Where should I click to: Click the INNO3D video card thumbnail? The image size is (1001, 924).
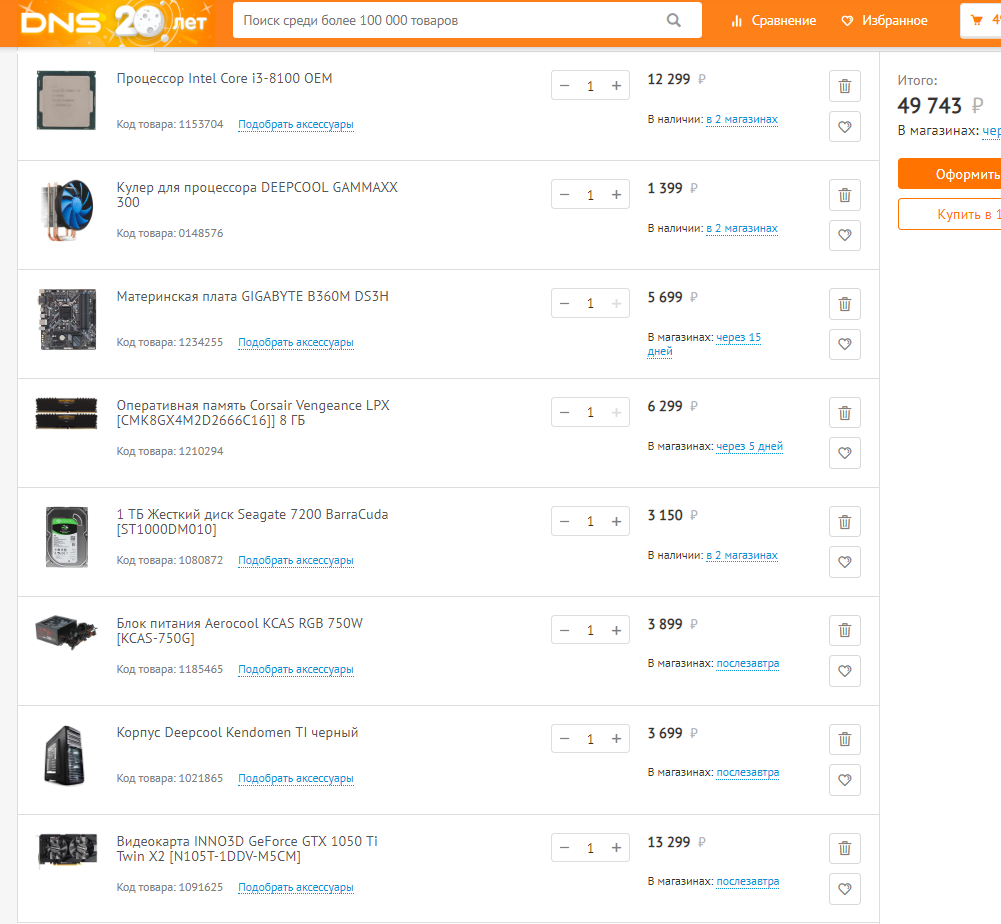click(x=67, y=850)
